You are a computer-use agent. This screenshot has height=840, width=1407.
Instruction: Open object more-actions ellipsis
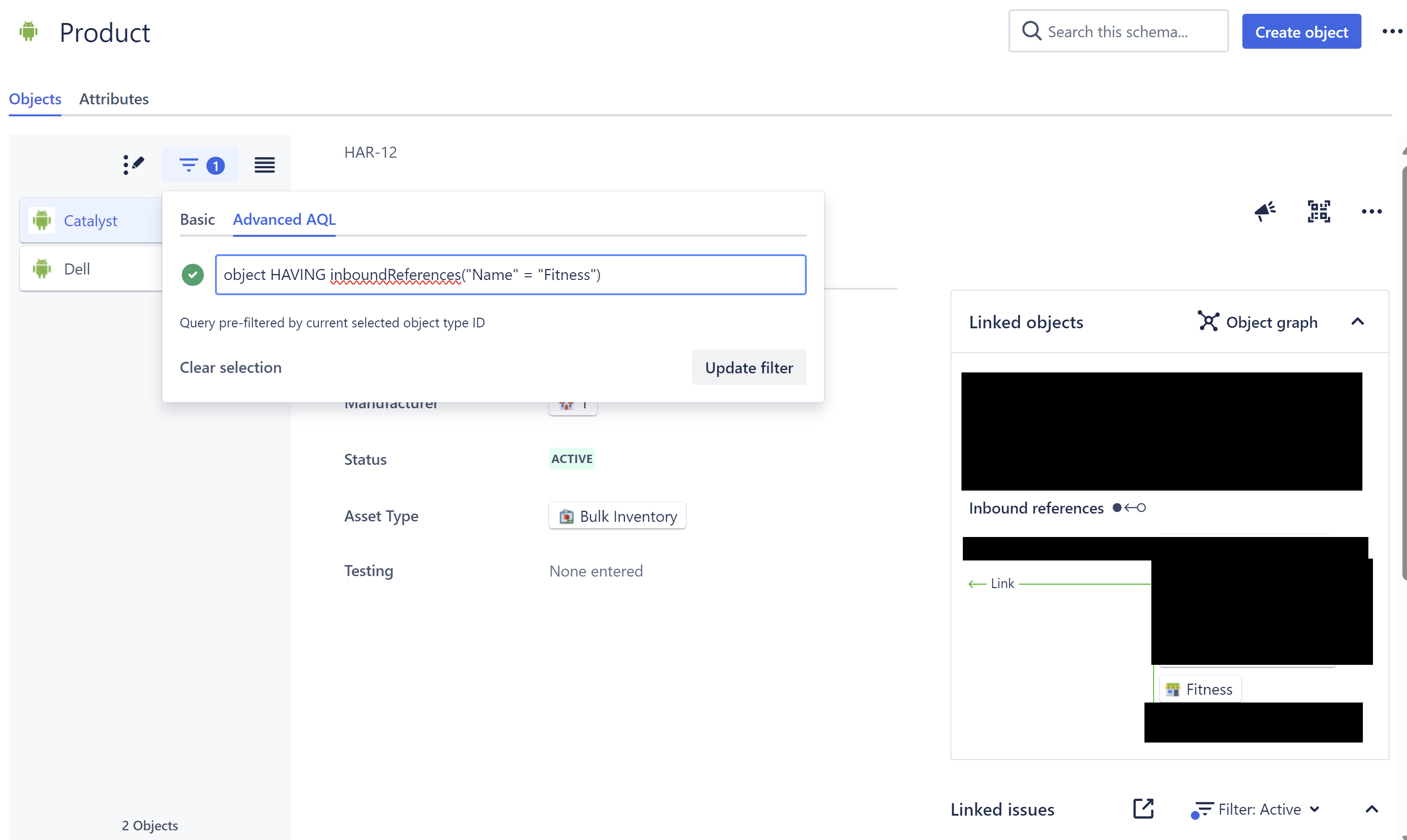pyautogui.click(x=1371, y=211)
